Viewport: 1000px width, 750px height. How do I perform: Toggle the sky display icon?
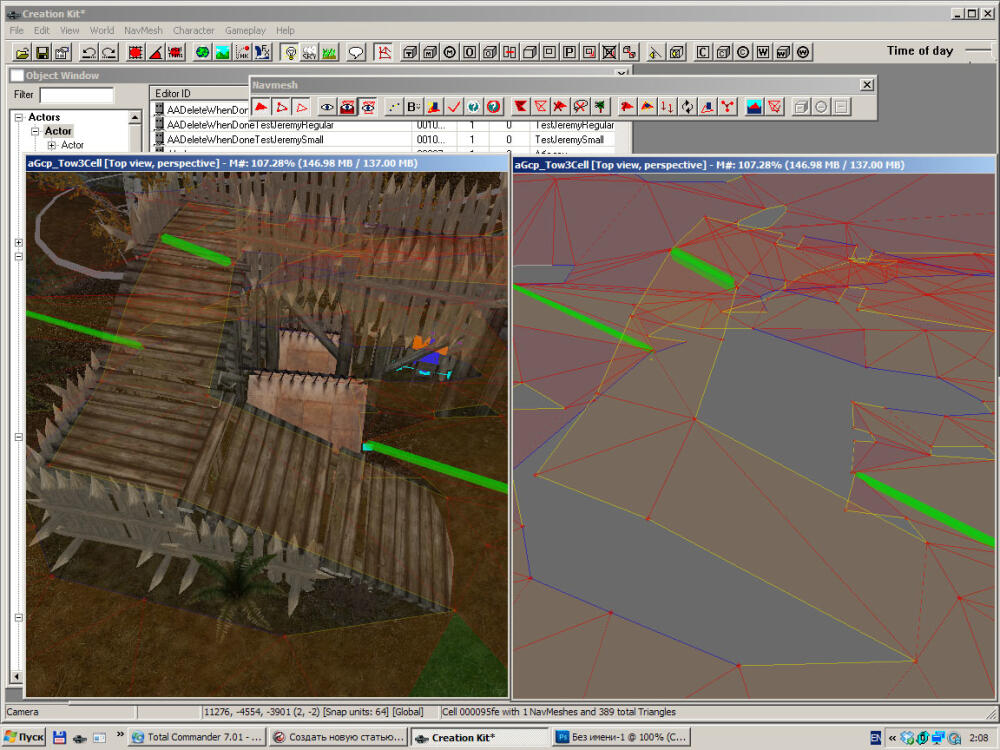click(309, 52)
